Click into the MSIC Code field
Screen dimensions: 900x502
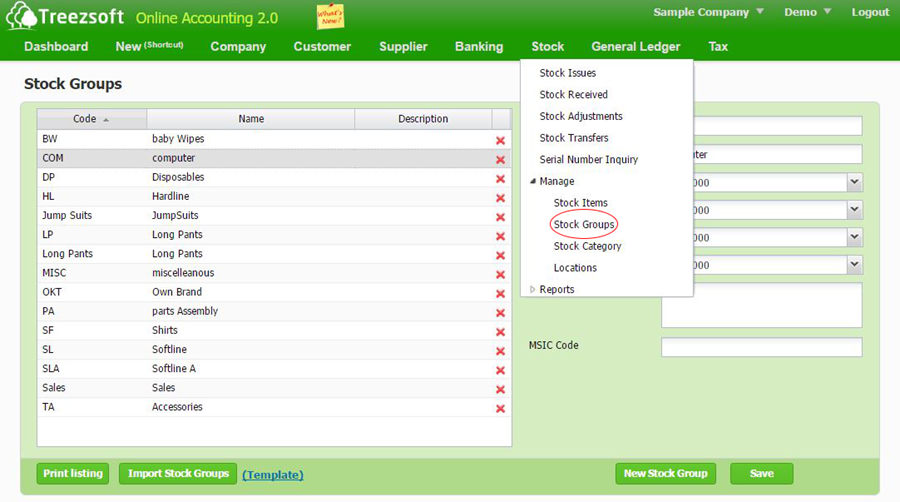[x=760, y=347]
